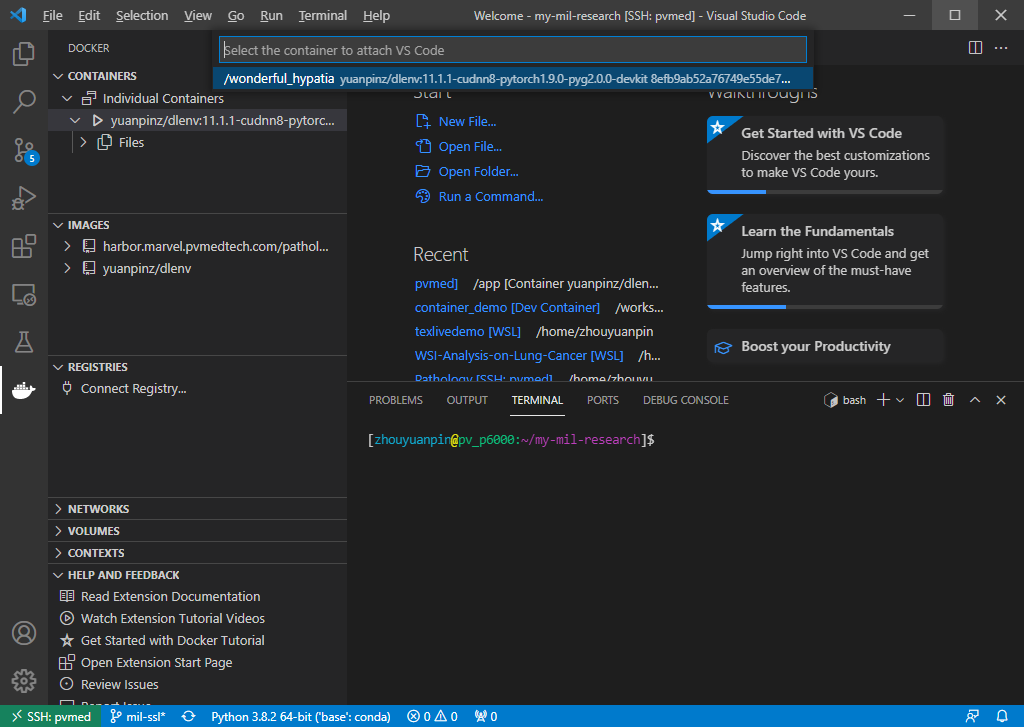
Task: Focus the container selection input box
Action: (513, 50)
